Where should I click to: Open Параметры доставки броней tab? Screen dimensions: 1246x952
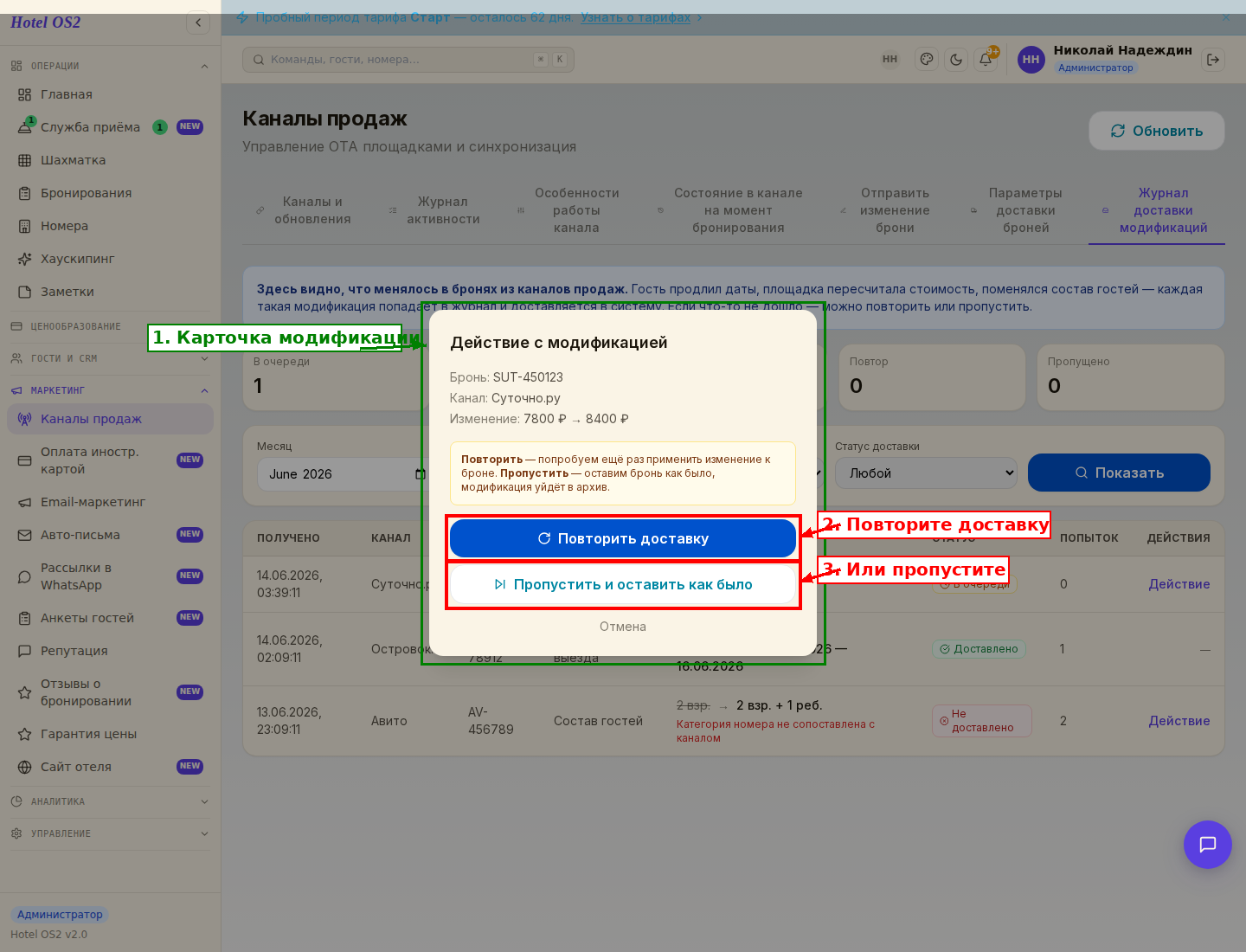point(1017,210)
